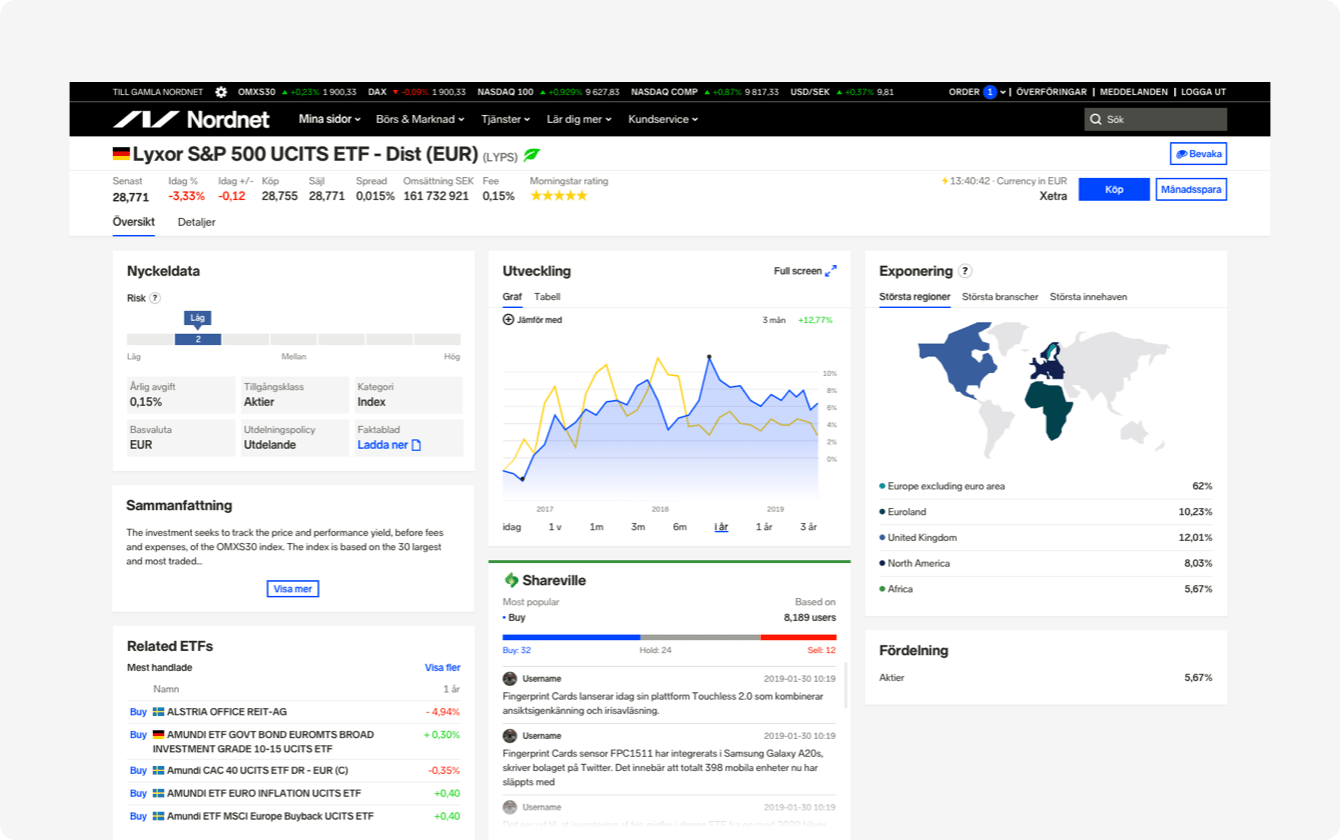Select the idag chart period
Image resolution: width=1340 pixels, height=840 pixels.
coord(512,527)
